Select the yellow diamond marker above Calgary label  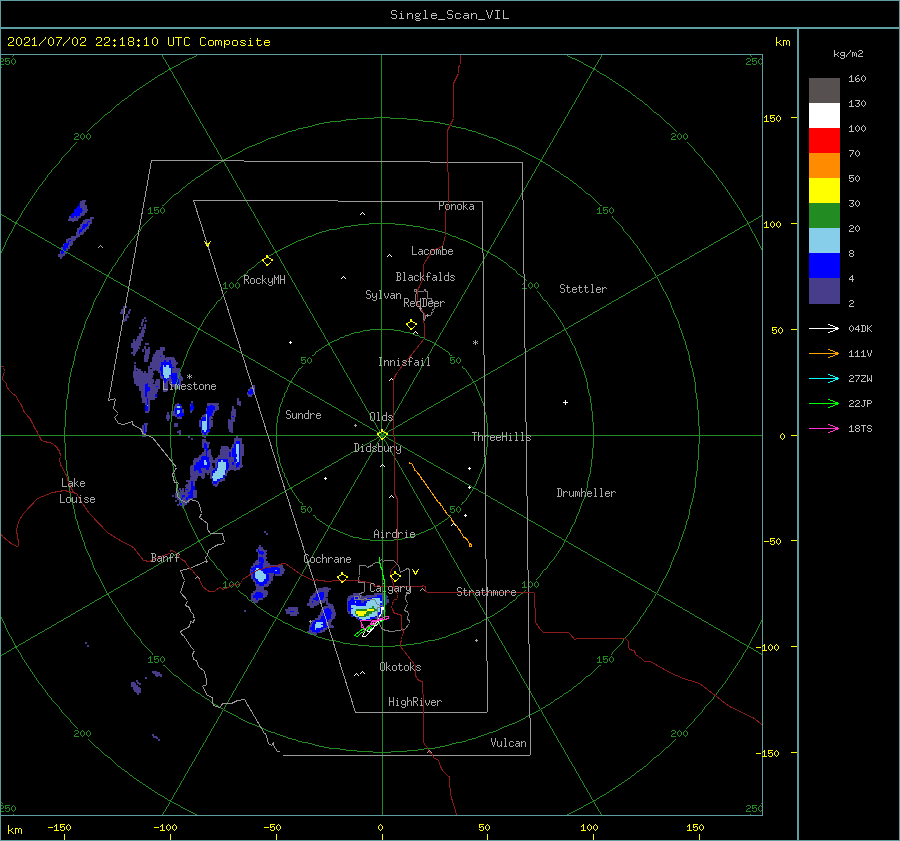(395, 576)
